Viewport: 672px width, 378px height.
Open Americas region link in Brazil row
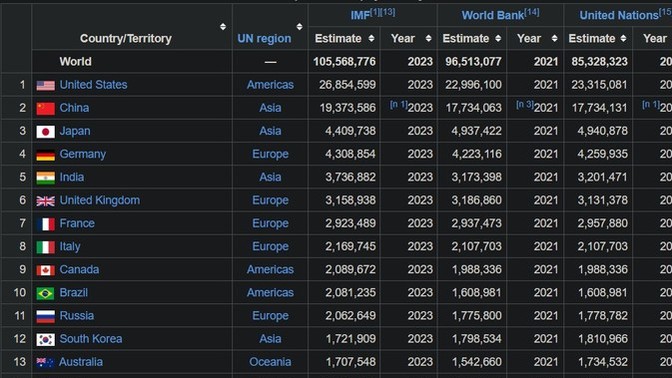click(x=270, y=293)
